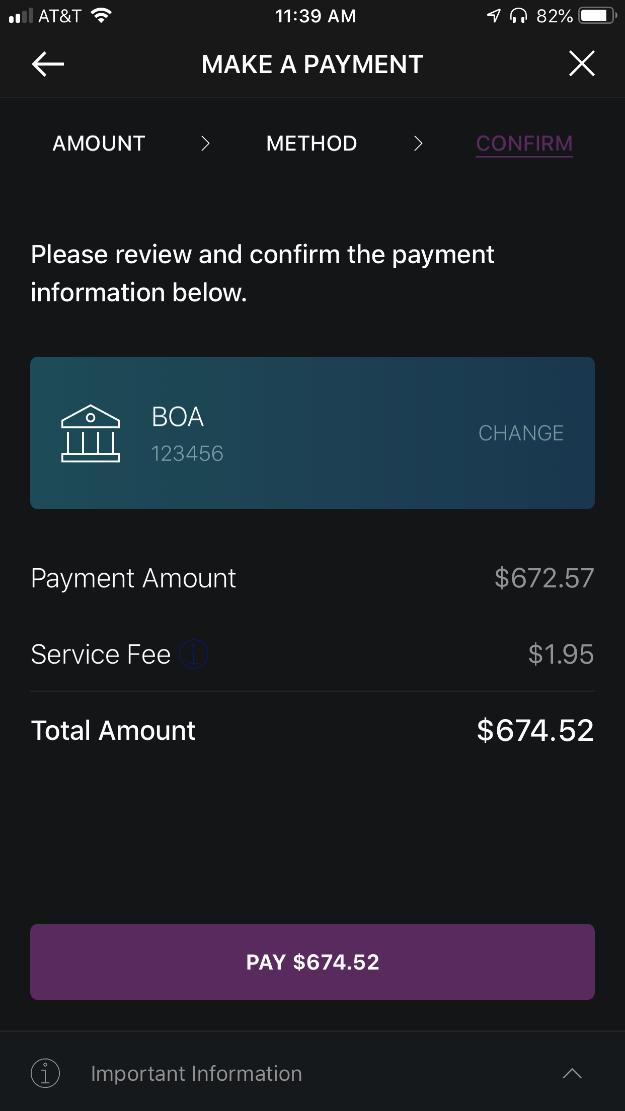Go to the Method step
The height and width of the screenshot is (1111, 625).
tap(311, 143)
